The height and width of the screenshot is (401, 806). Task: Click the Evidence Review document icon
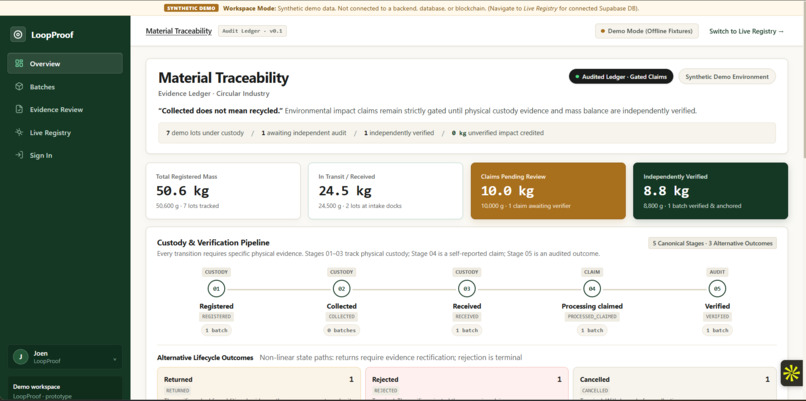point(20,110)
